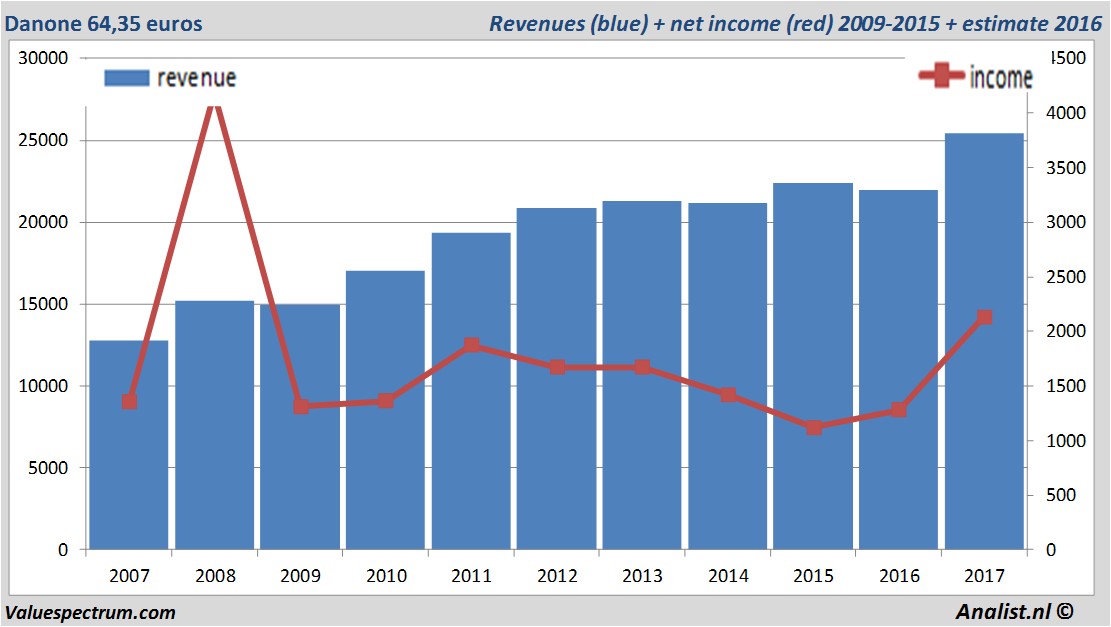The height and width of the screenshot is (627, 1111).
Task: Click the 15000 left axis label
Action: [43, 304]
